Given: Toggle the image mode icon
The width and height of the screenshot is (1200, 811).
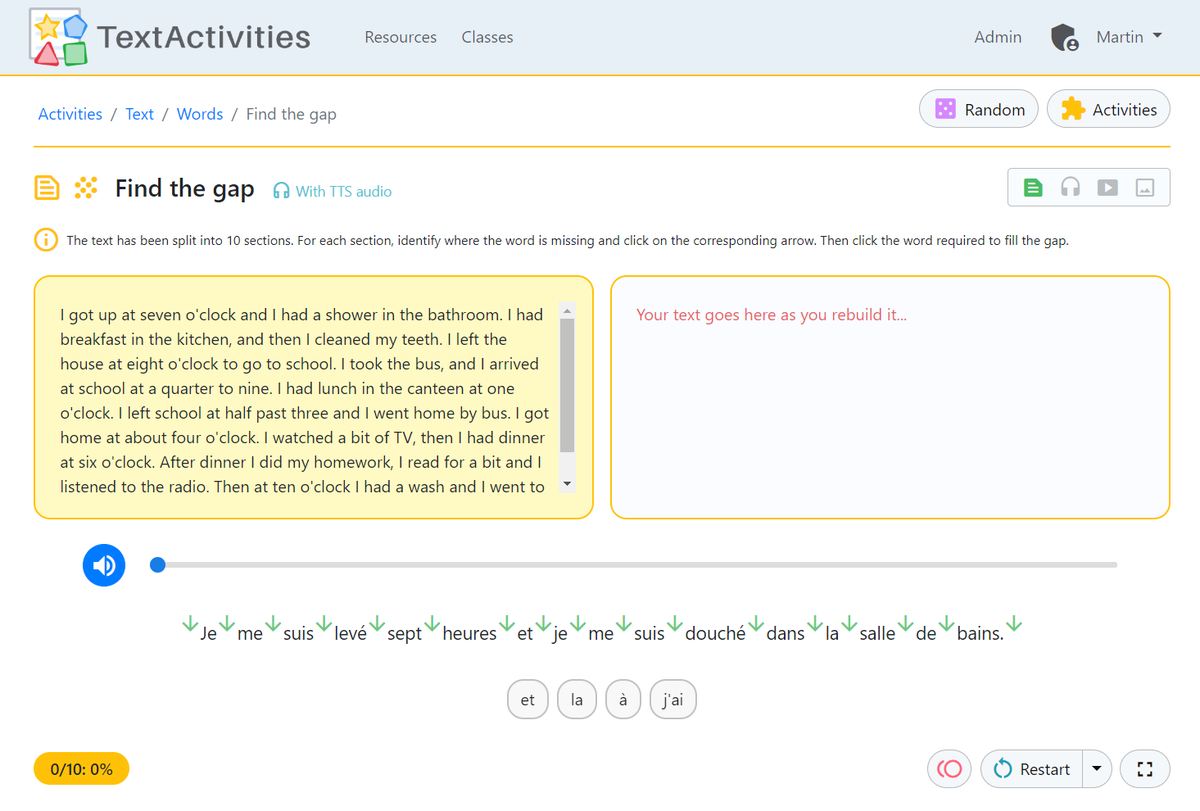Looking at the screenshot, I should 1146,187.
